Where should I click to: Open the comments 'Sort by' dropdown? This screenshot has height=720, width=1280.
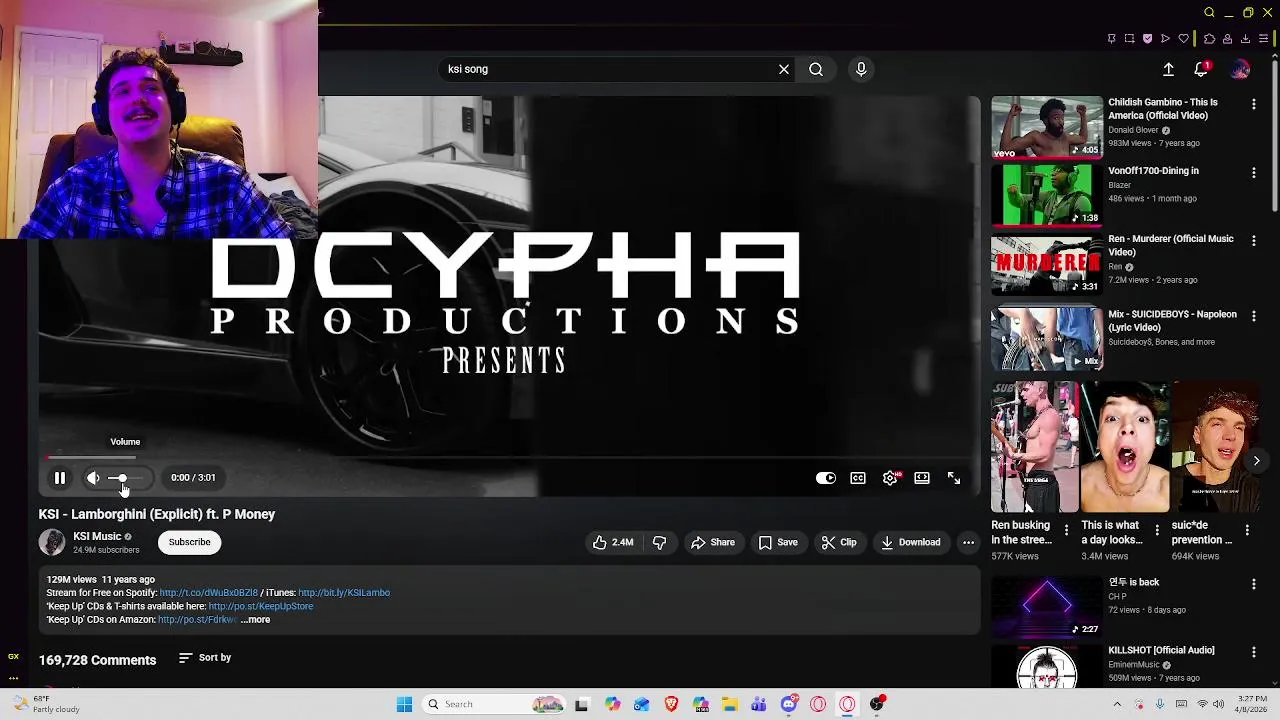tap(205, 658)
